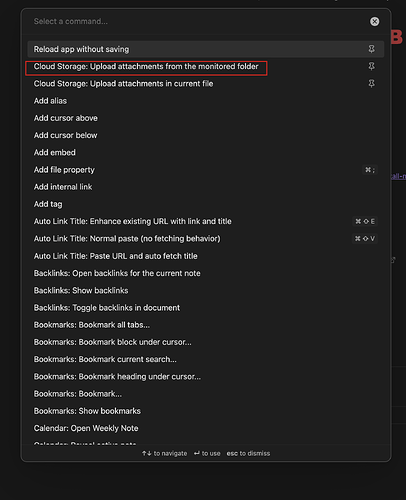The width and height of the screenshot is (406, 500).
Task: Unpin Upload attachments in current file command
Action: click(x=371, y=83)
